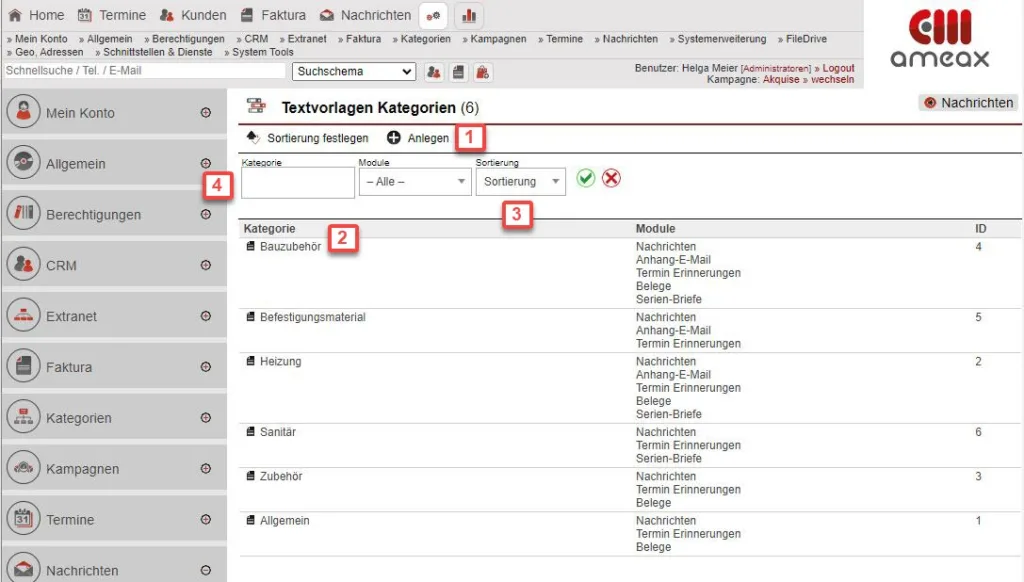
Task: Open statistics via the bar chart icon
Action: coord(468,16)
